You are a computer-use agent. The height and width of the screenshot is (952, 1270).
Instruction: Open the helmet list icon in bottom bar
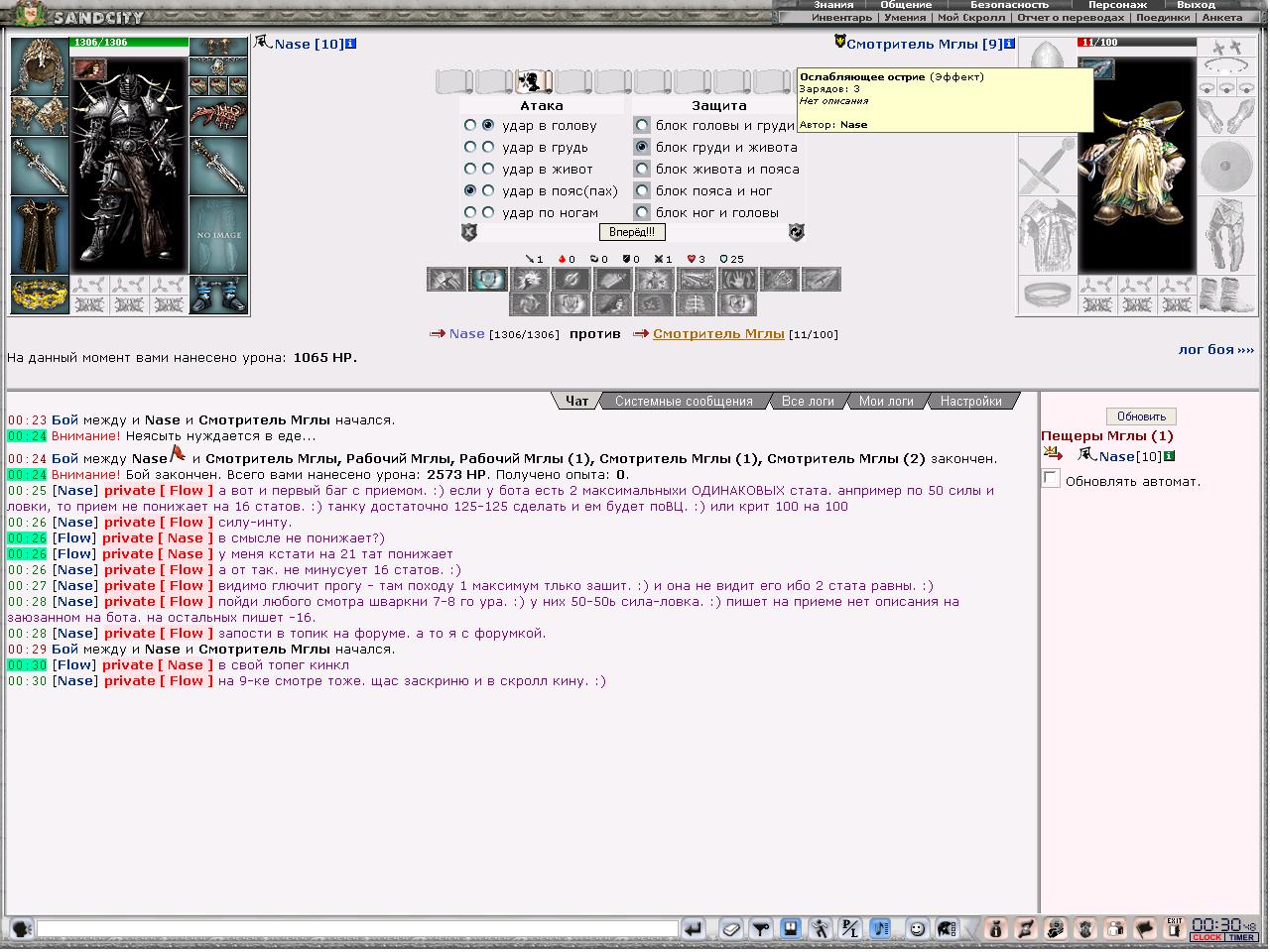click(947, 929)
